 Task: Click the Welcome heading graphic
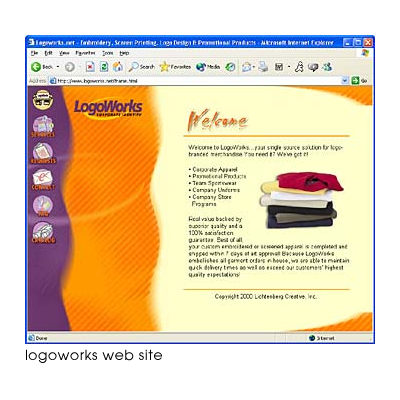[218, 120]
